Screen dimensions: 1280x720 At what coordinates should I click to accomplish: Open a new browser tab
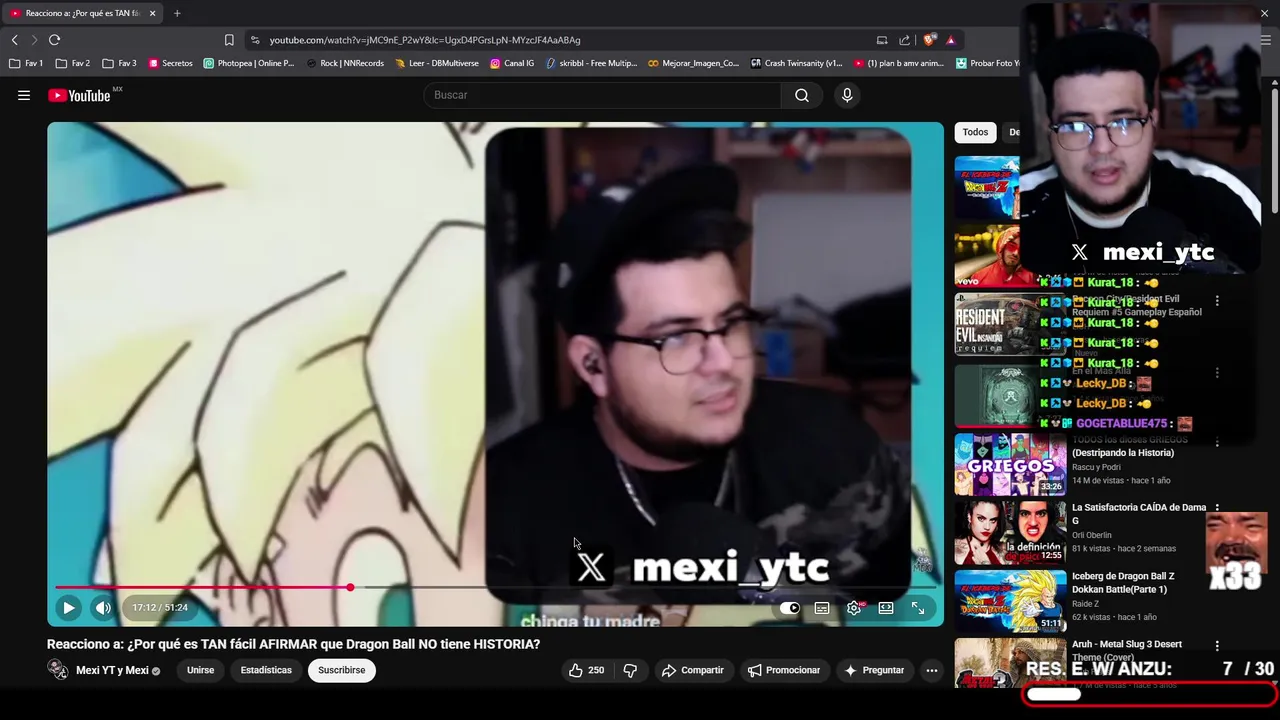point(177,13)
